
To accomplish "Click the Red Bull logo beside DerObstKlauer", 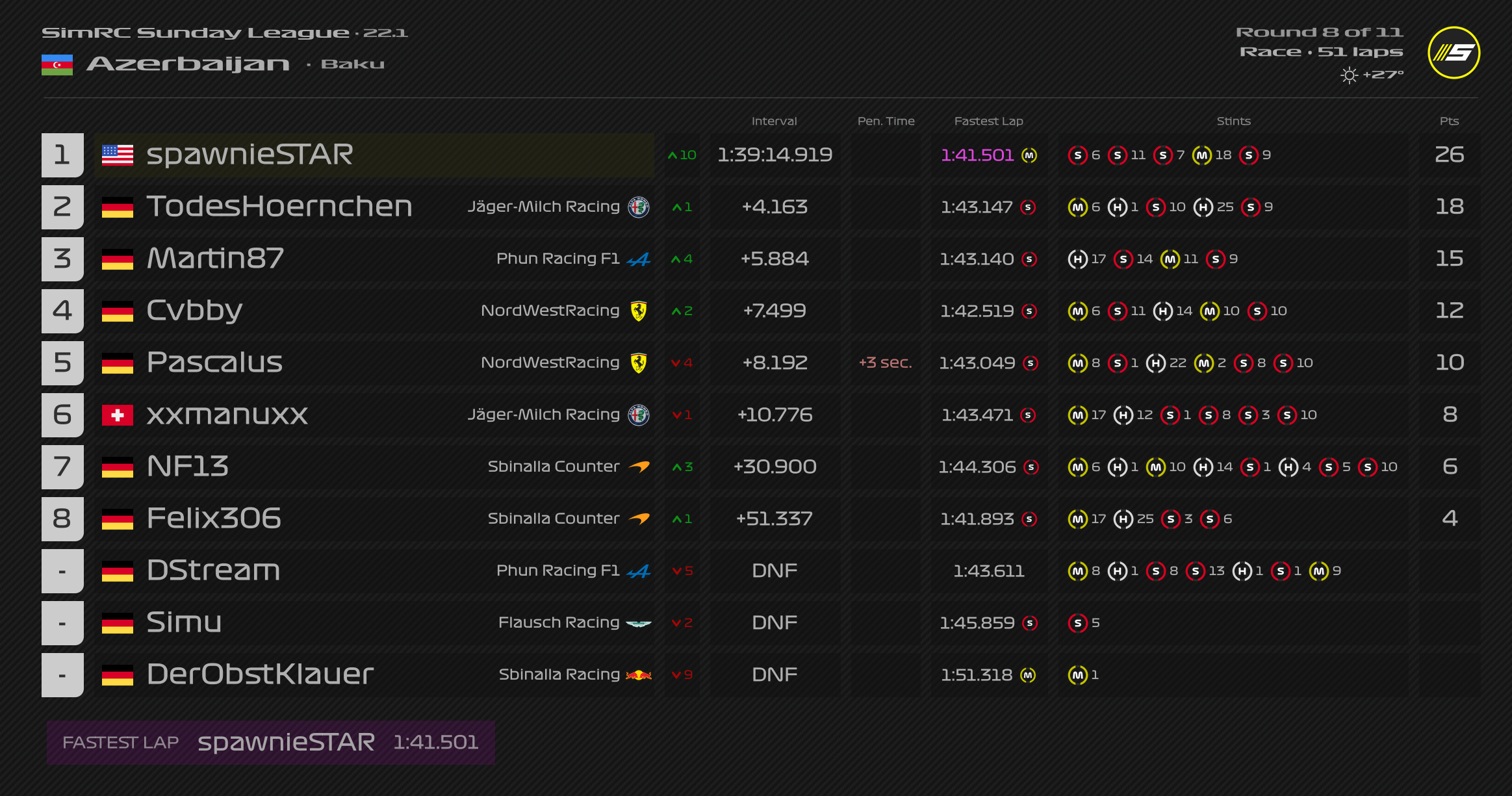I will pyautogui.click(x=639, y=675).
